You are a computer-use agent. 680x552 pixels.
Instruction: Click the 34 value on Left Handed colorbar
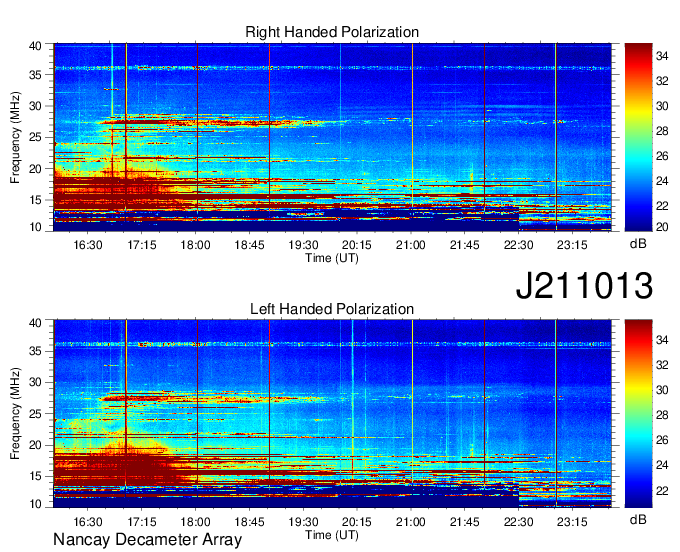tap(662, 340)
